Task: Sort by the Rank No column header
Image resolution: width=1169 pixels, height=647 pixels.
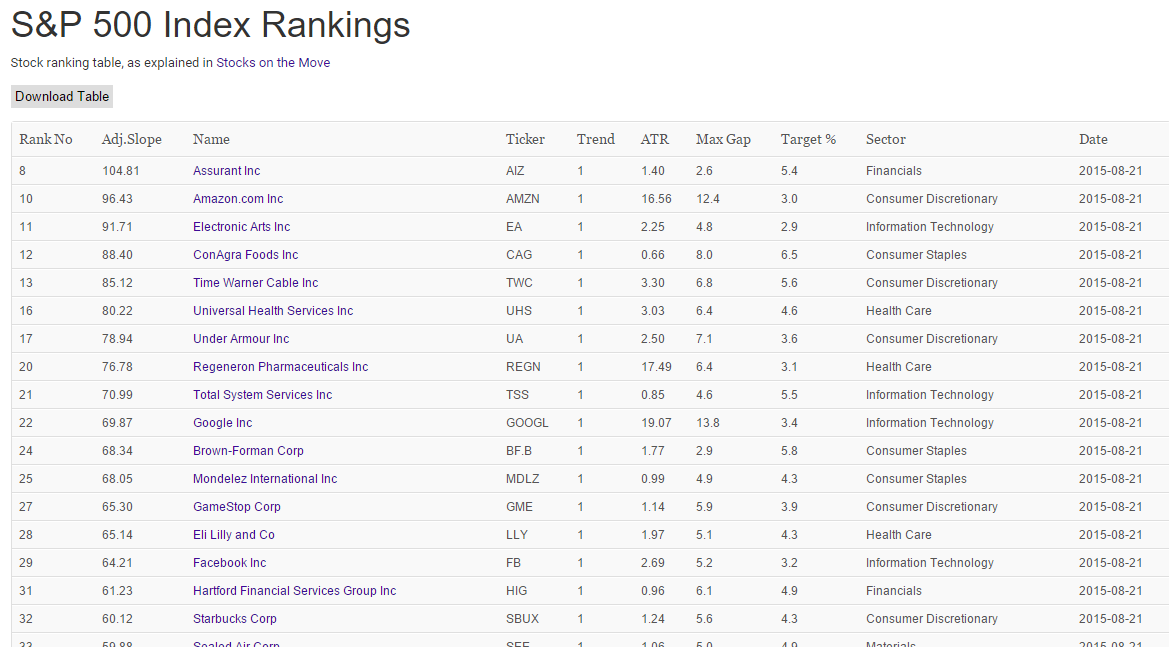Action: [x=45, y=139]
